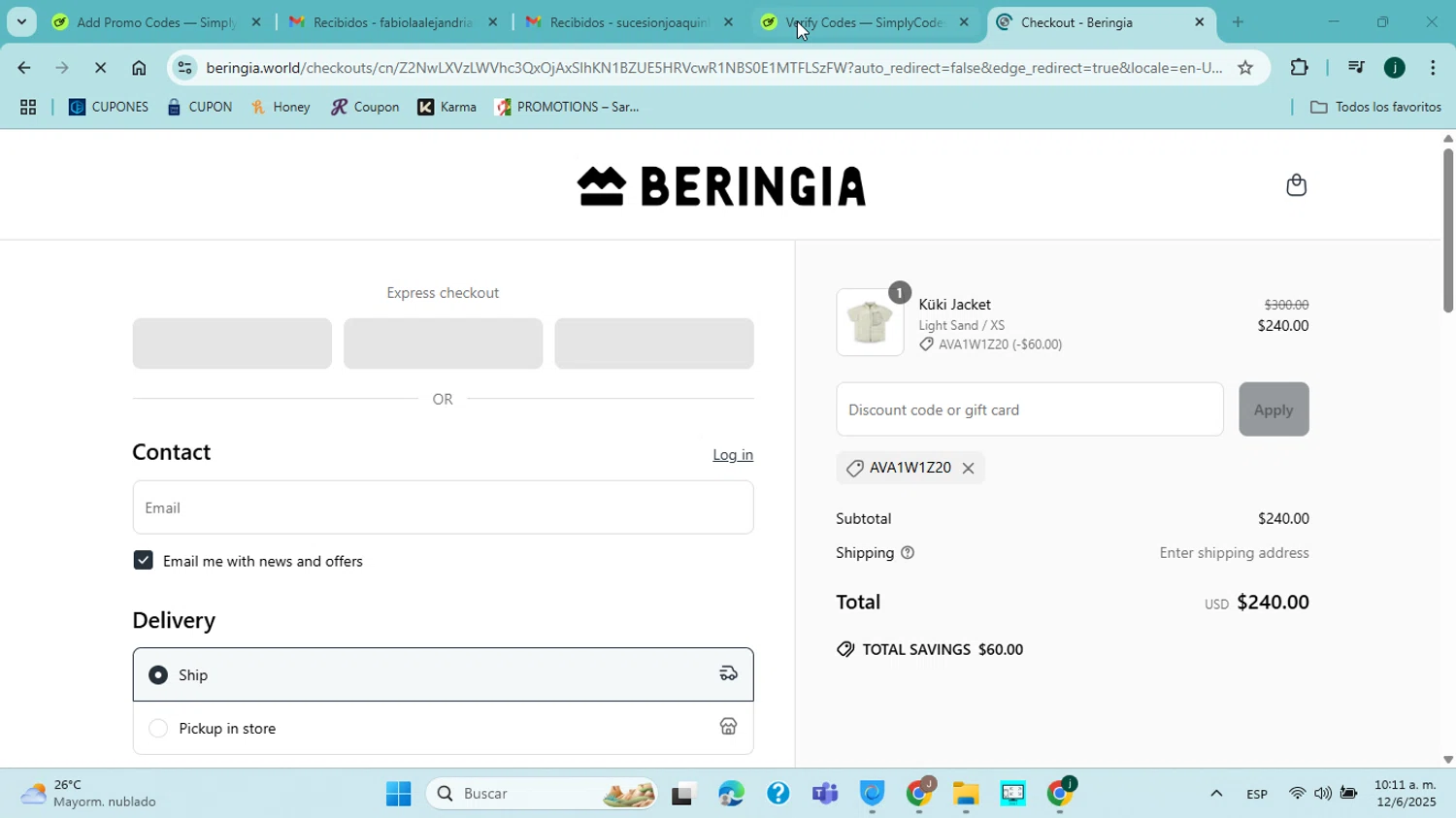Open the media control icon
1456x818 pixels.
[x=1356, y=68]
